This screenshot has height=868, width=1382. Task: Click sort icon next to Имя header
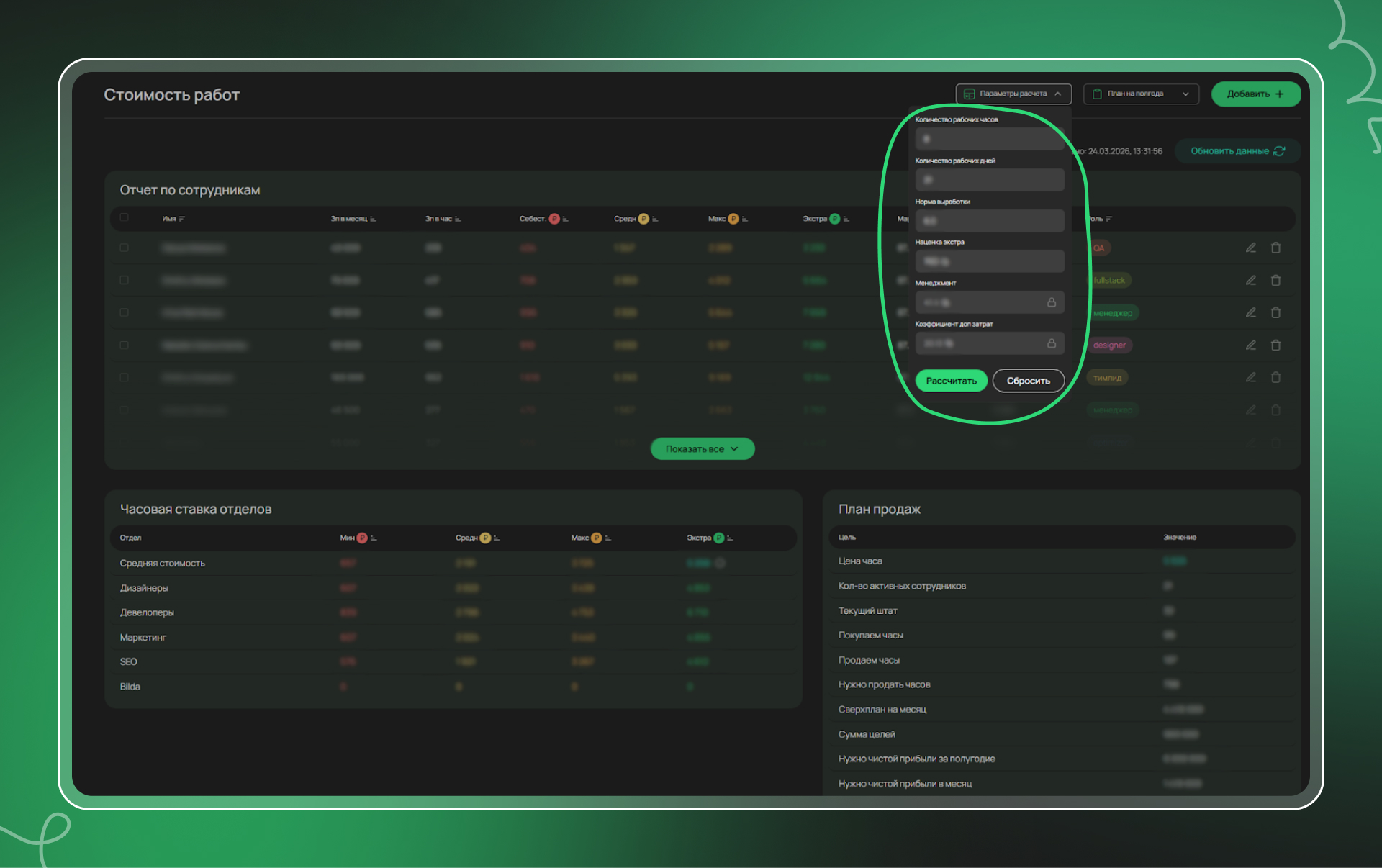coord(182,219)
